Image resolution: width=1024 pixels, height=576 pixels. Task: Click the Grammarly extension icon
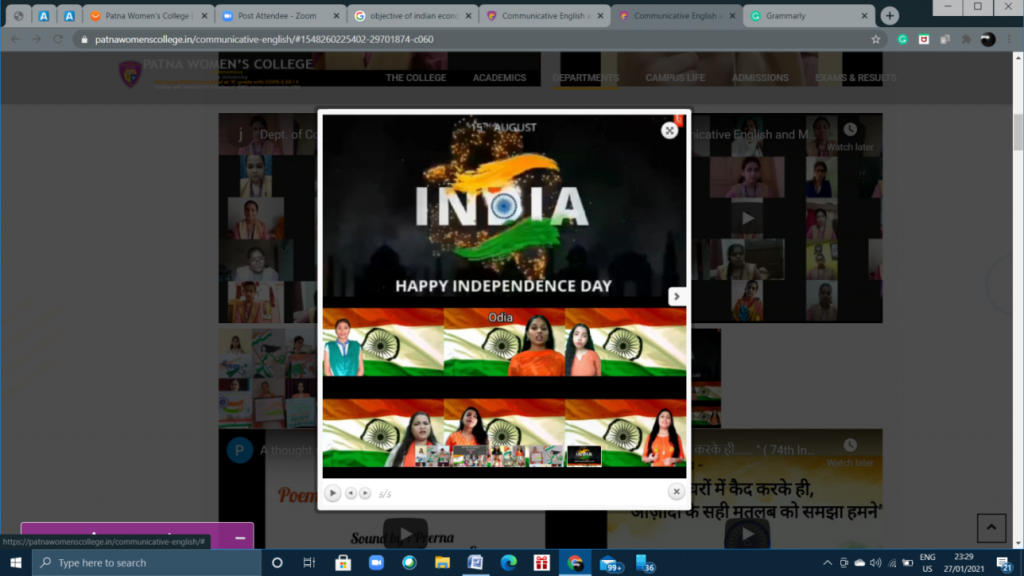point(903,39)
